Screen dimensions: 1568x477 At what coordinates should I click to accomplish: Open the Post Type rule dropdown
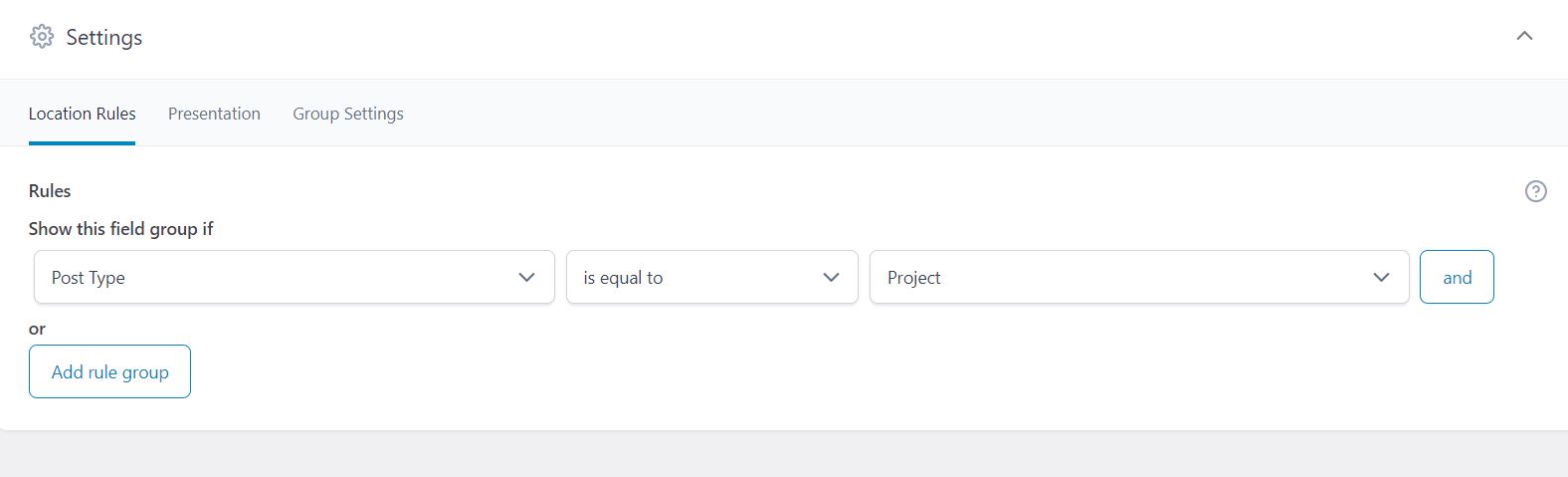tap(279, 277)
